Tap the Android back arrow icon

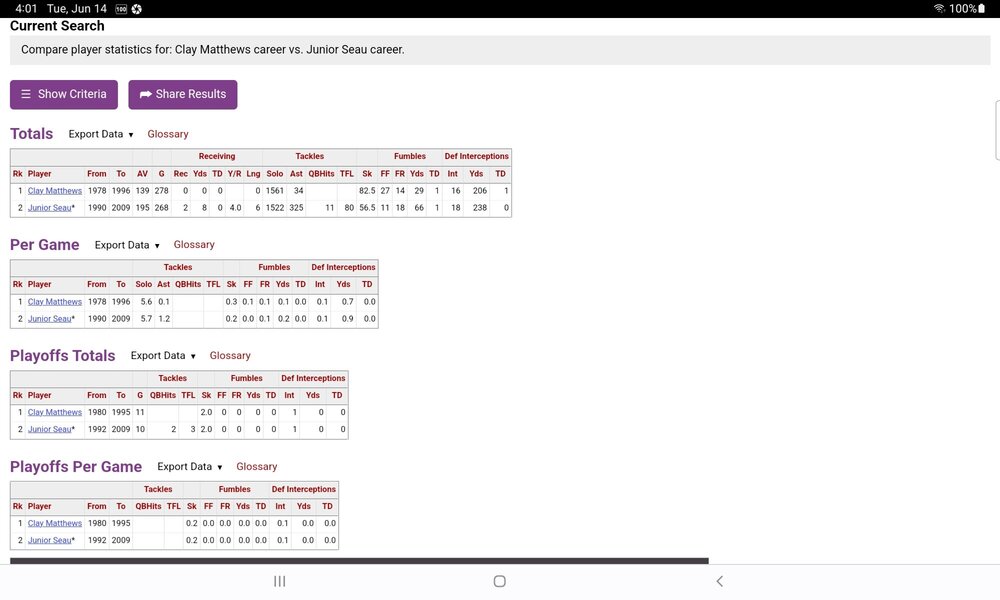click(719, 581)
